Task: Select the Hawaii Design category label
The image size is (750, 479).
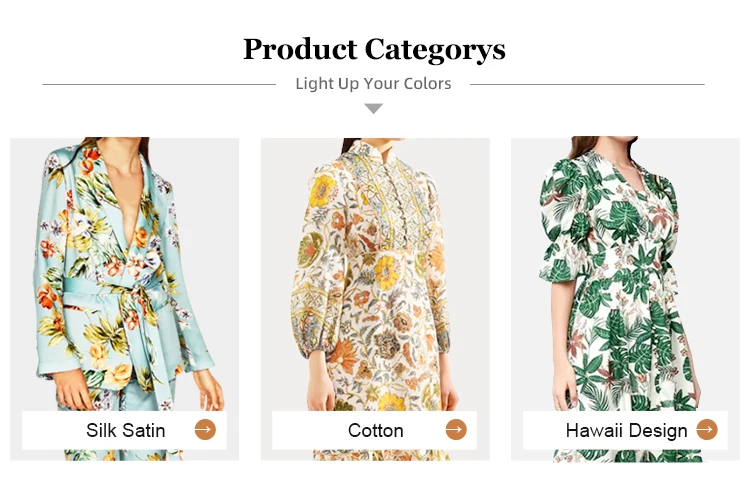Action: (626, 431)
